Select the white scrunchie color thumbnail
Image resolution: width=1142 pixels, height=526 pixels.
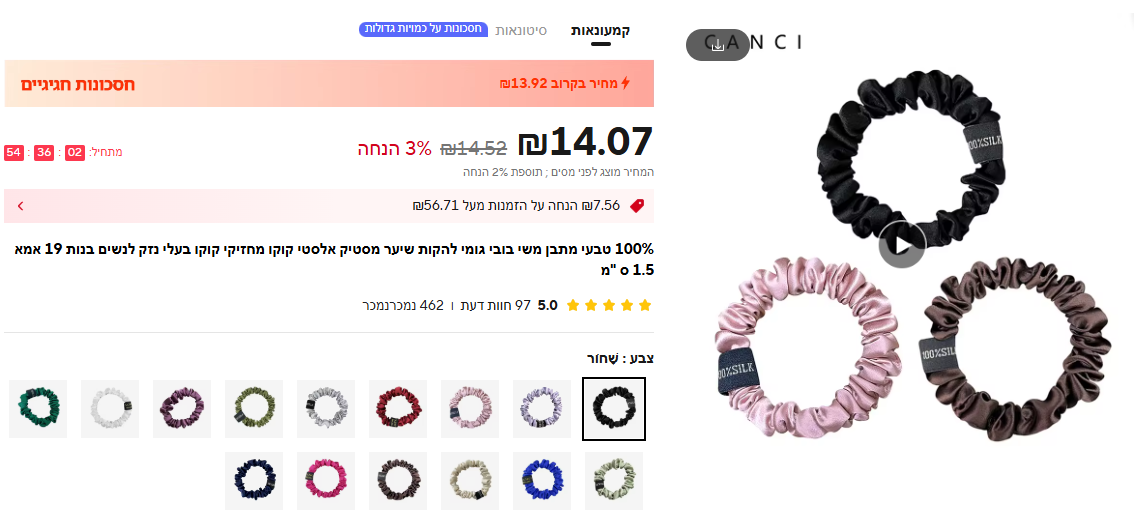pyautogui.click(x=110, y=409)
